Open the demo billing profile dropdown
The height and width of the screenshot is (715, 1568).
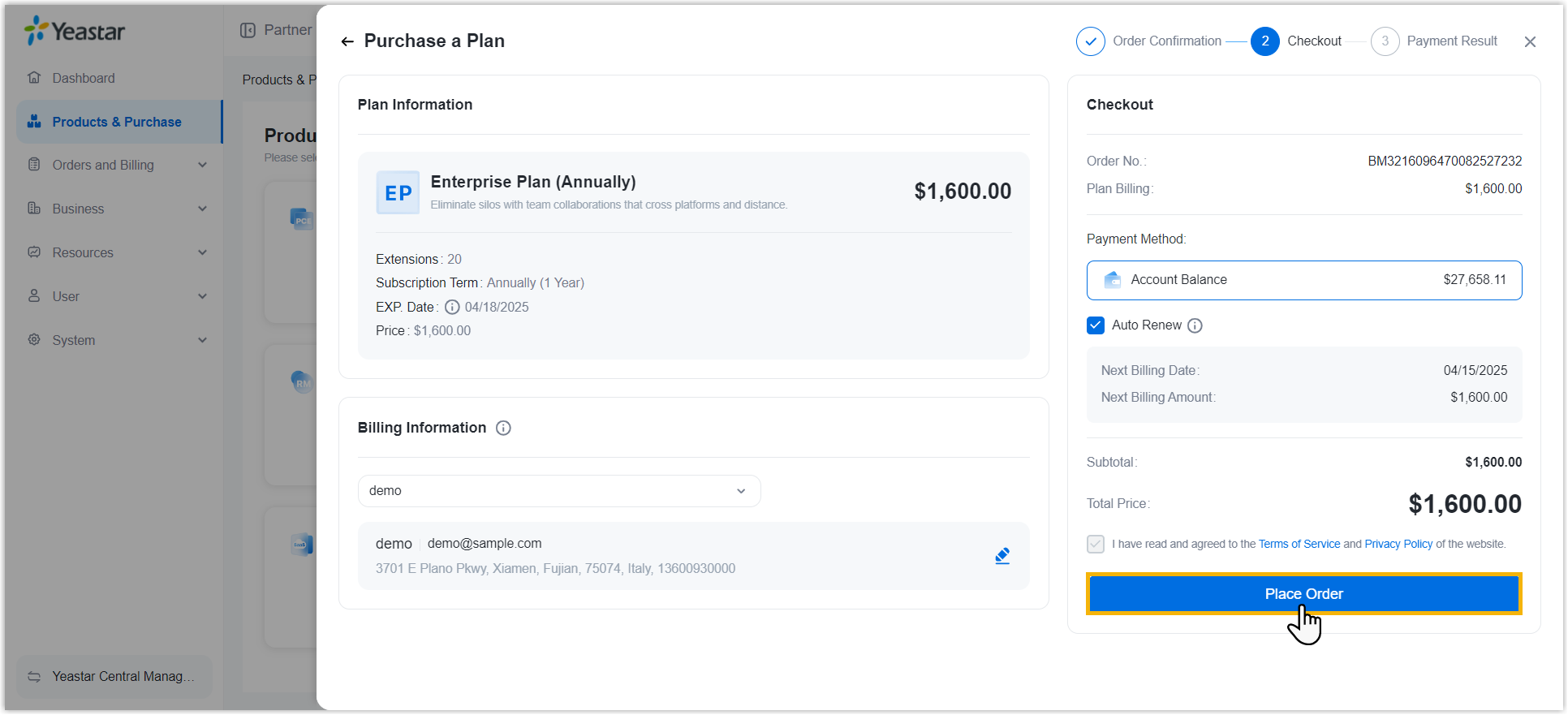pyautogui.click(x=559, y=491)
